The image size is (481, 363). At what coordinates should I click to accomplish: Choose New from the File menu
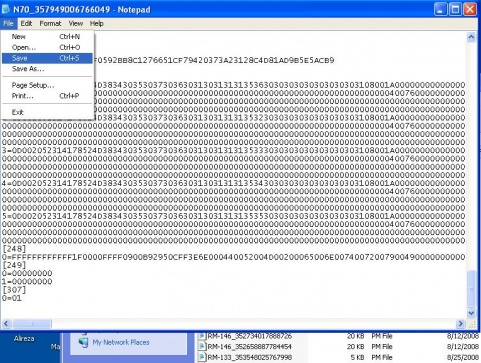(47, 37)
